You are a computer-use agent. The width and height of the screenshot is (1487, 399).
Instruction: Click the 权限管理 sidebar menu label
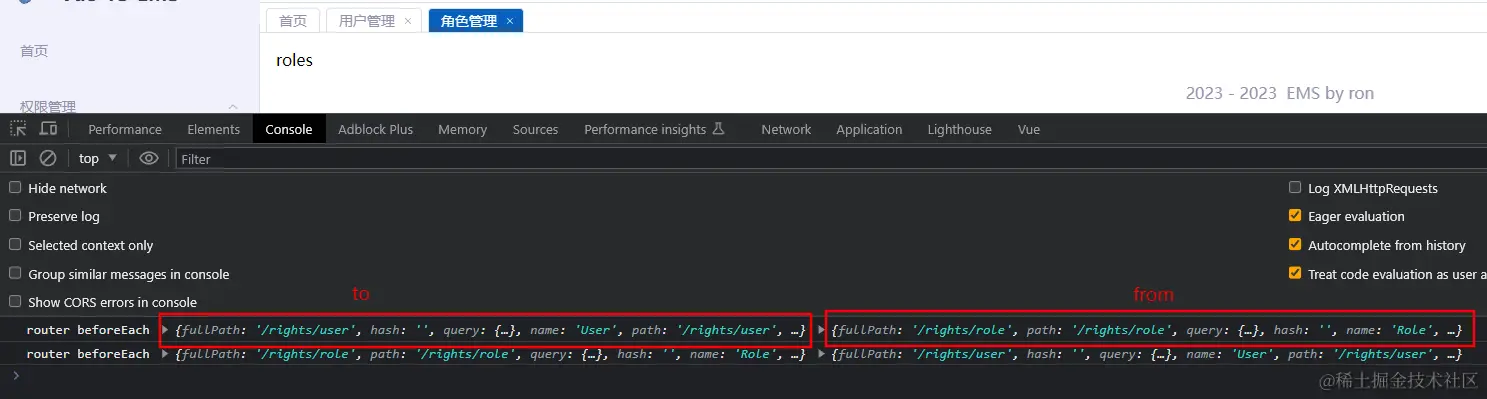tap(48, 106)
